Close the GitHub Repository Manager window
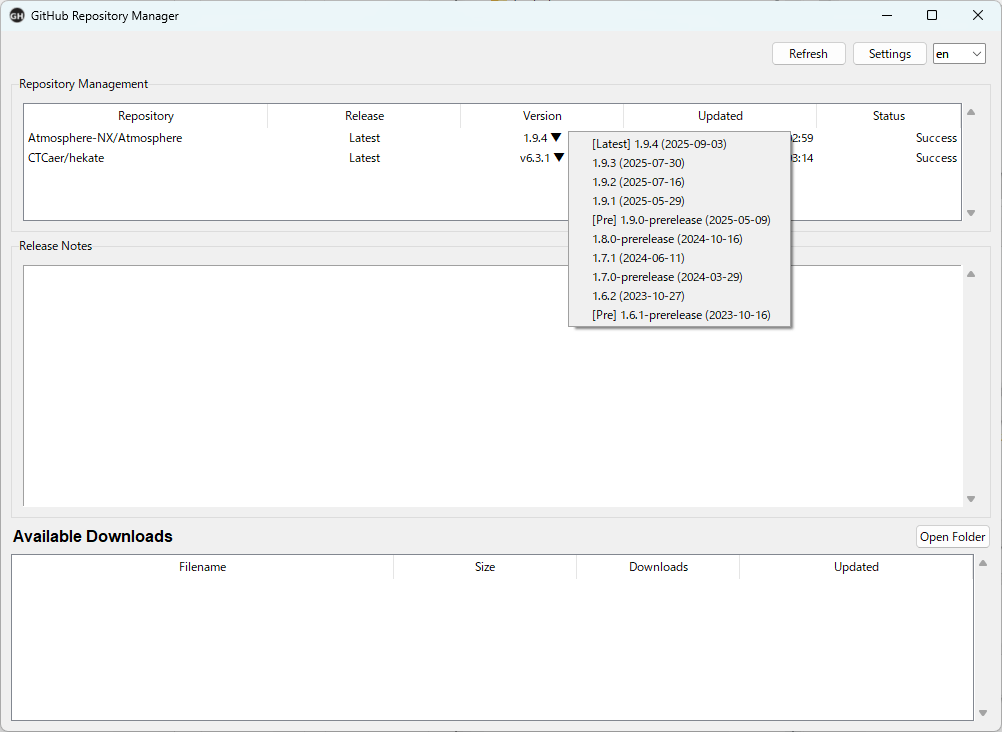Viewport: 1002px width, 732px height. (x=978, y=15)
